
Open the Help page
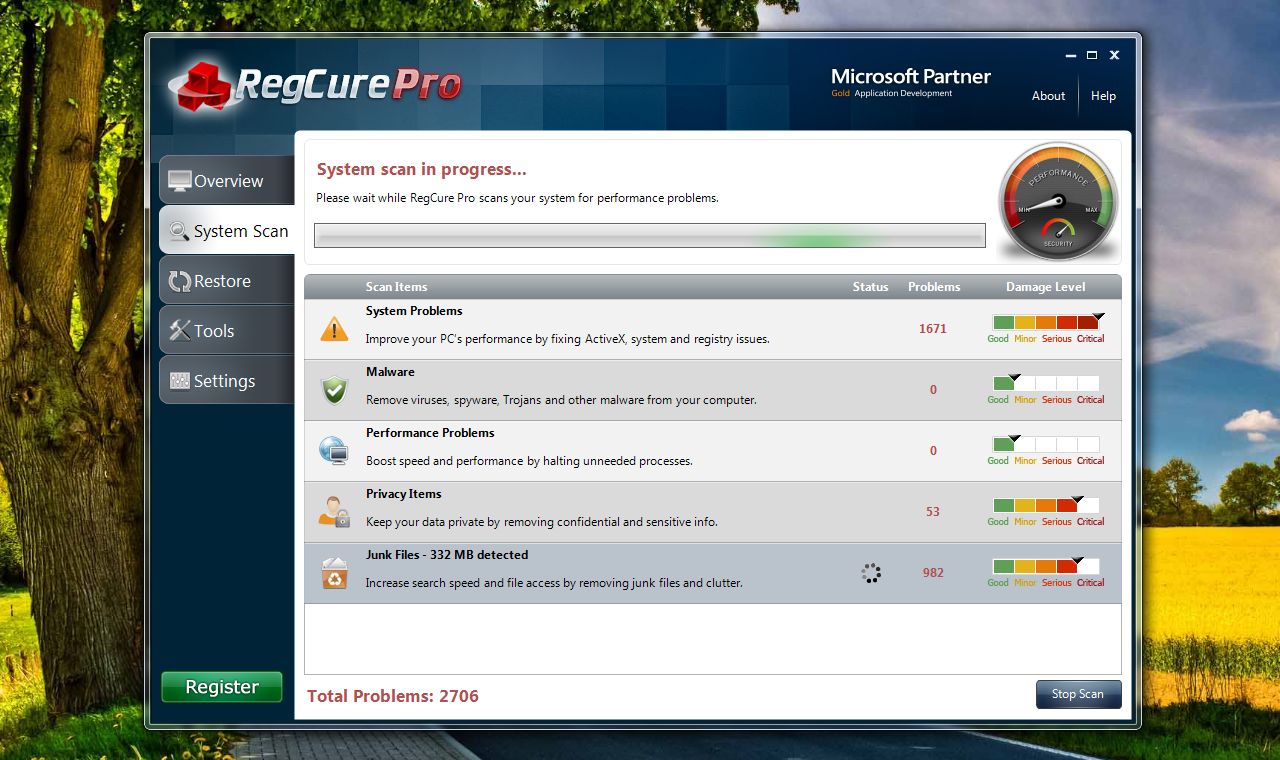pyautogui.click(x=1104, y=96)
